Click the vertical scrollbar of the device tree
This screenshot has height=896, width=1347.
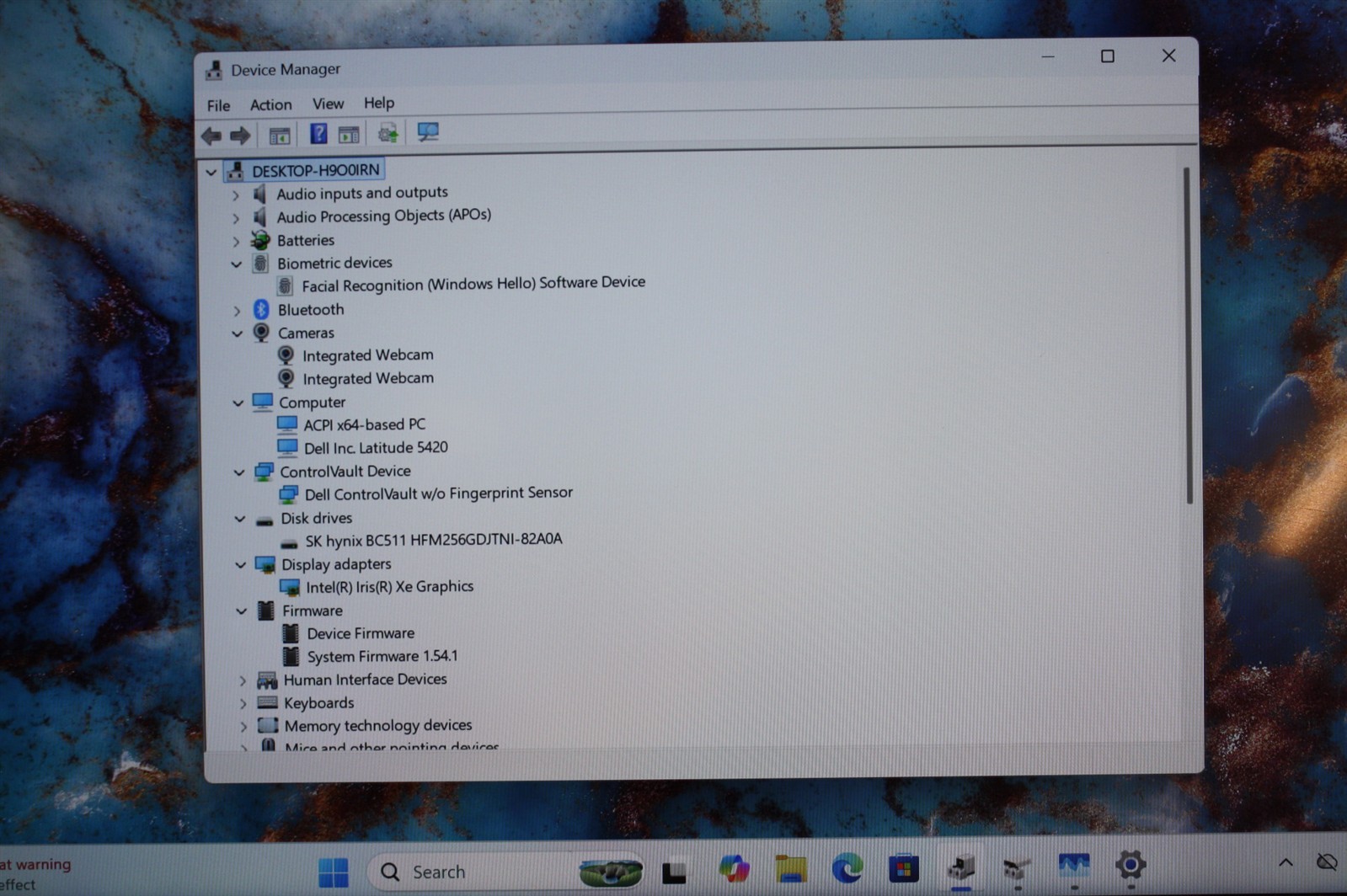1188,335
